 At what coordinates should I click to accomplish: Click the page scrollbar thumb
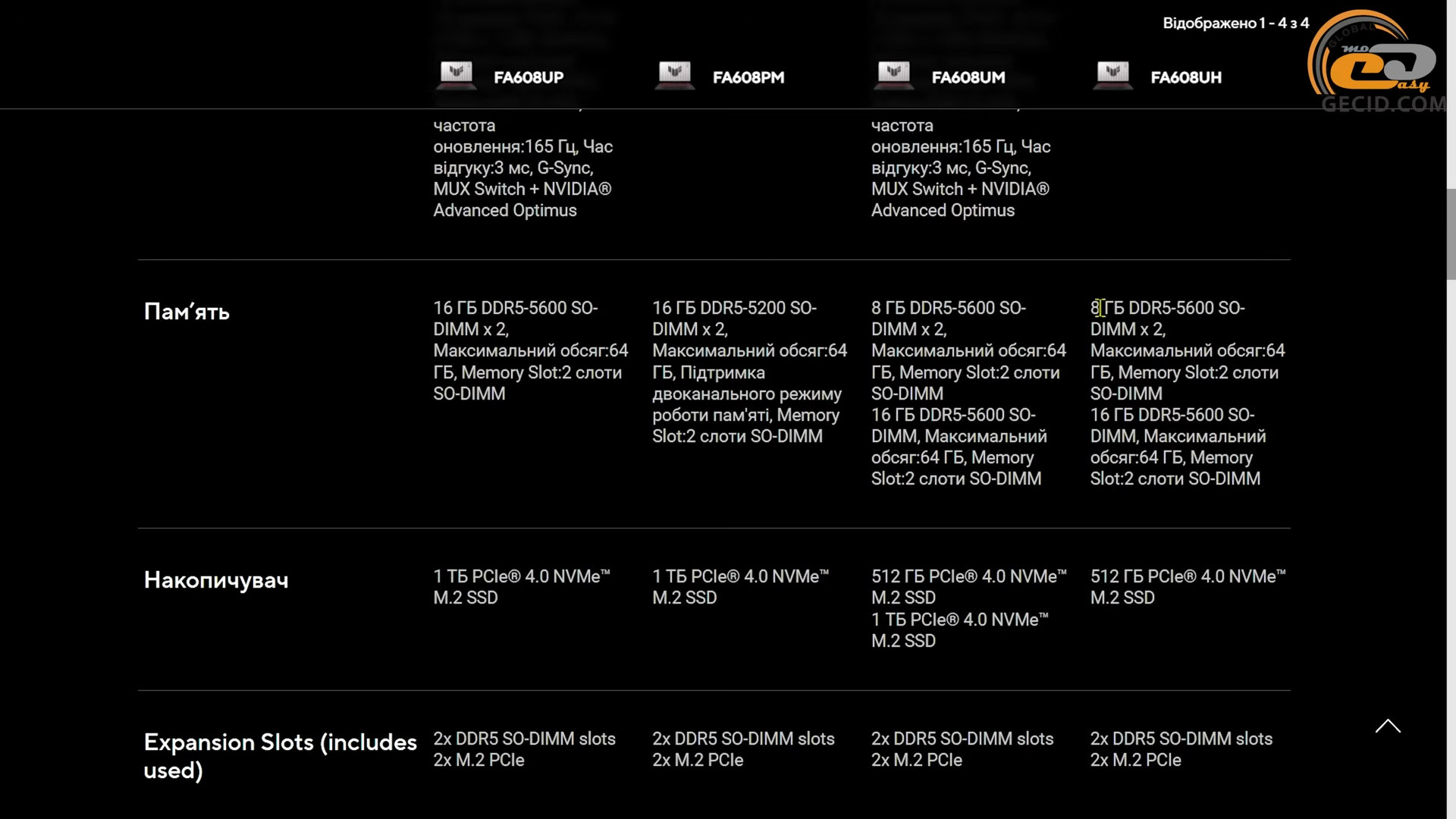point(1451,234)
